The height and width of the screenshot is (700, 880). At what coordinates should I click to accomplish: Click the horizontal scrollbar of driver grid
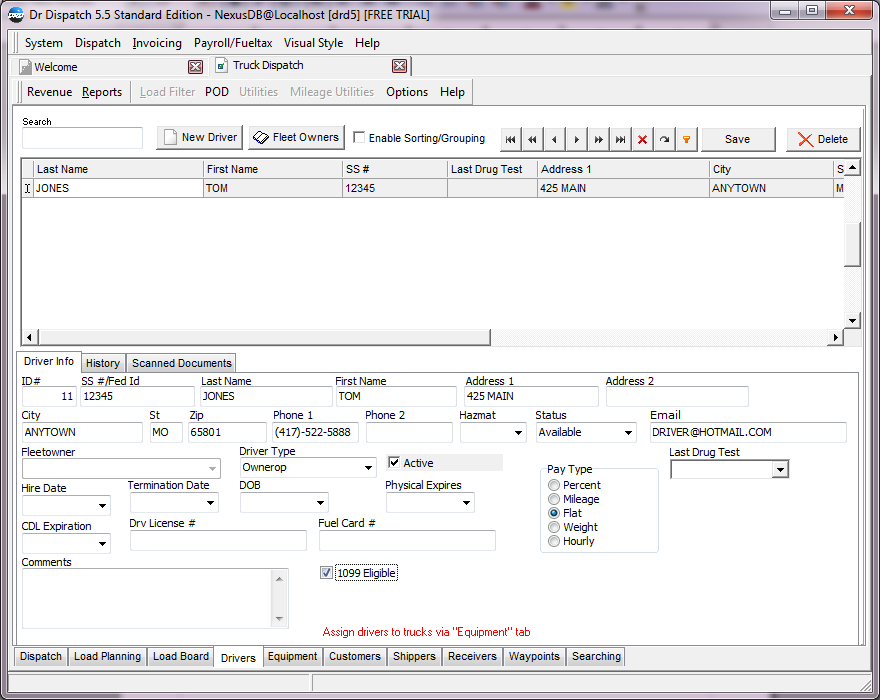pyautogui.click(x=264, y=337)
